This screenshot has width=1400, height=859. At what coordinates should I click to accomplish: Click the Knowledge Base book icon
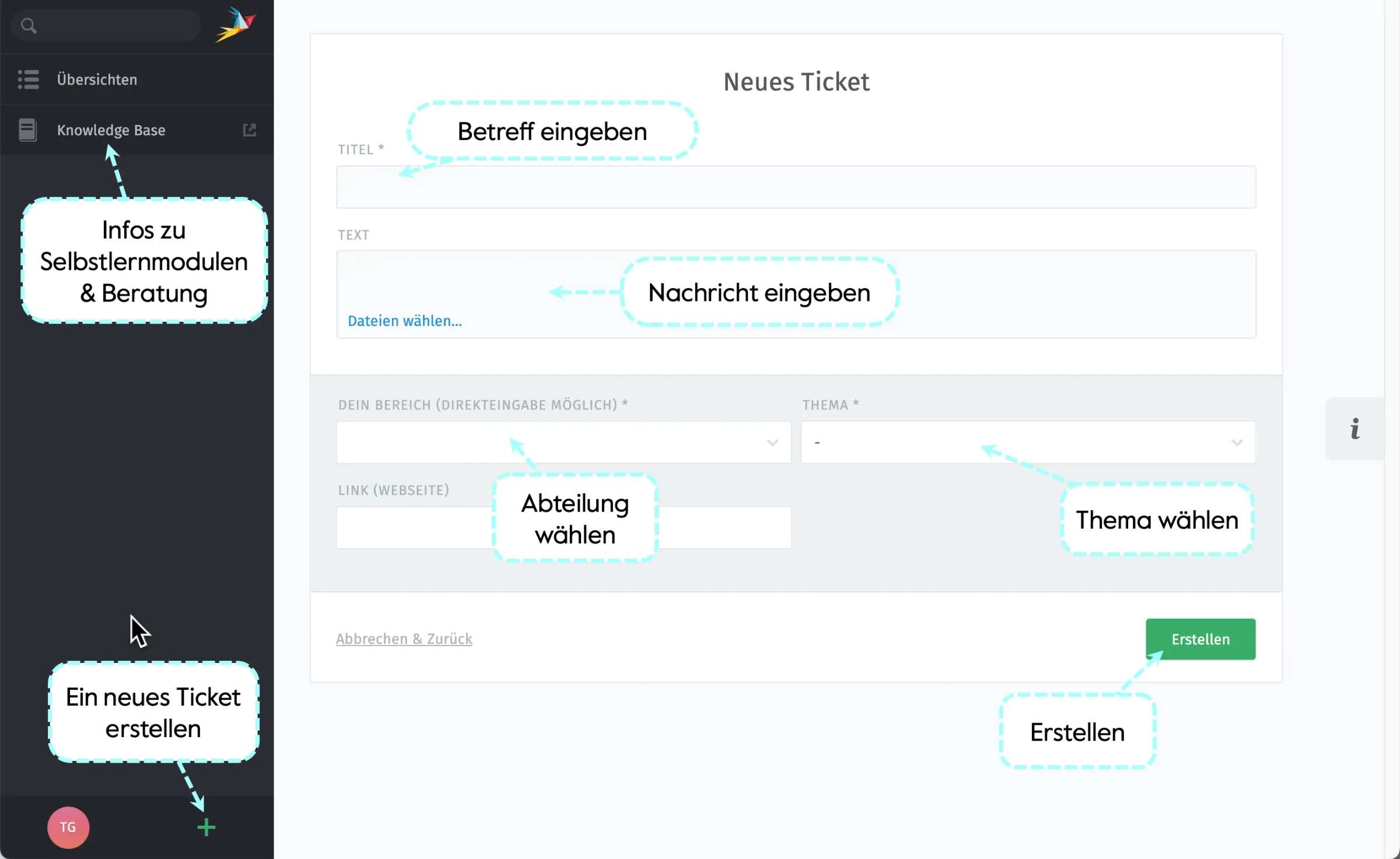pos(29,129)
